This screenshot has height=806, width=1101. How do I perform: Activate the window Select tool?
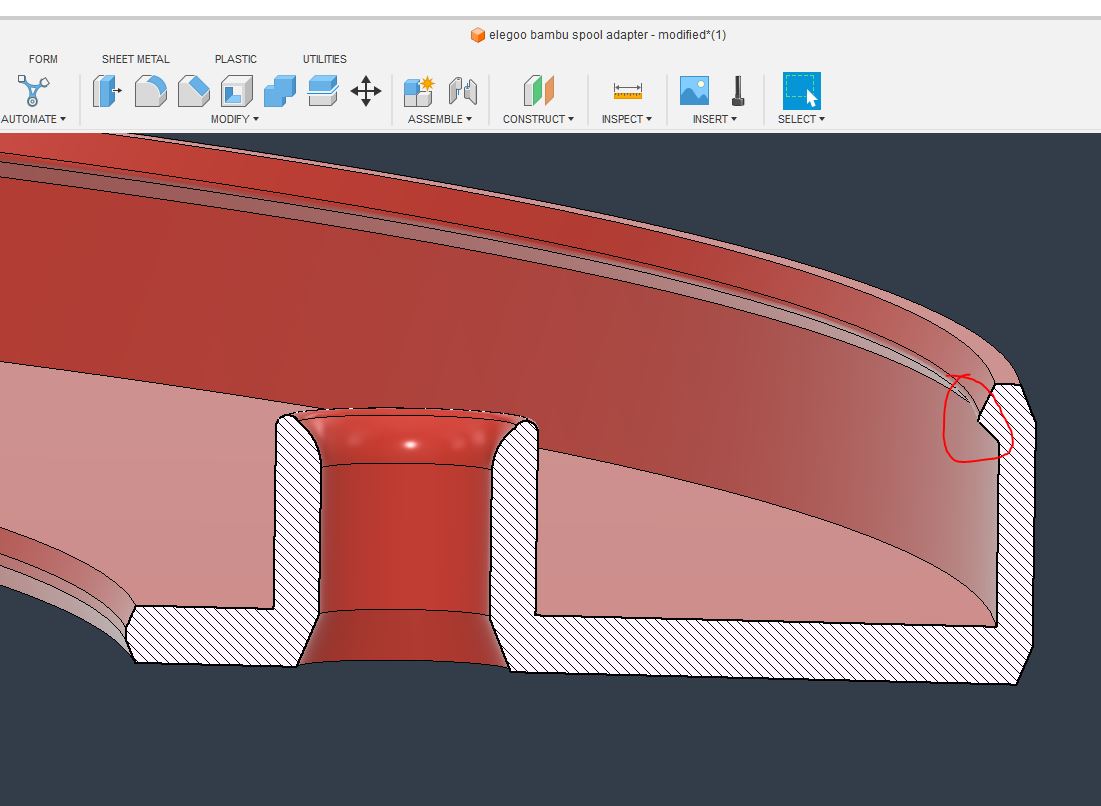(x=801, y=91)
